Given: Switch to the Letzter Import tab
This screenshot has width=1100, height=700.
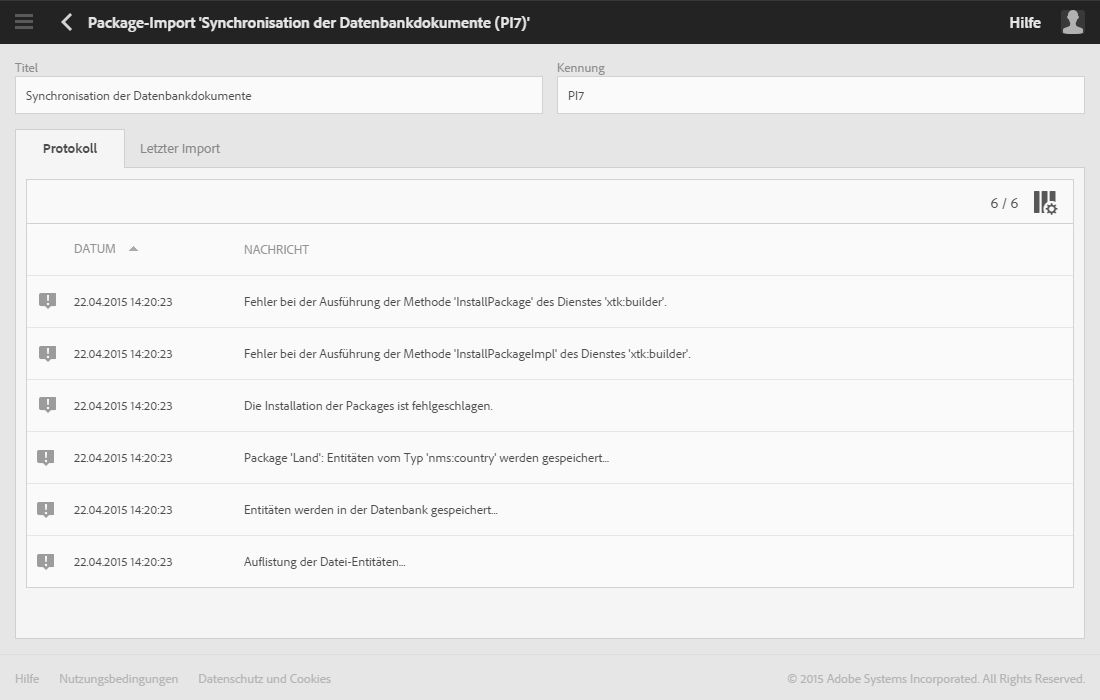Looking at the screenshot, I should coord(180,149).
